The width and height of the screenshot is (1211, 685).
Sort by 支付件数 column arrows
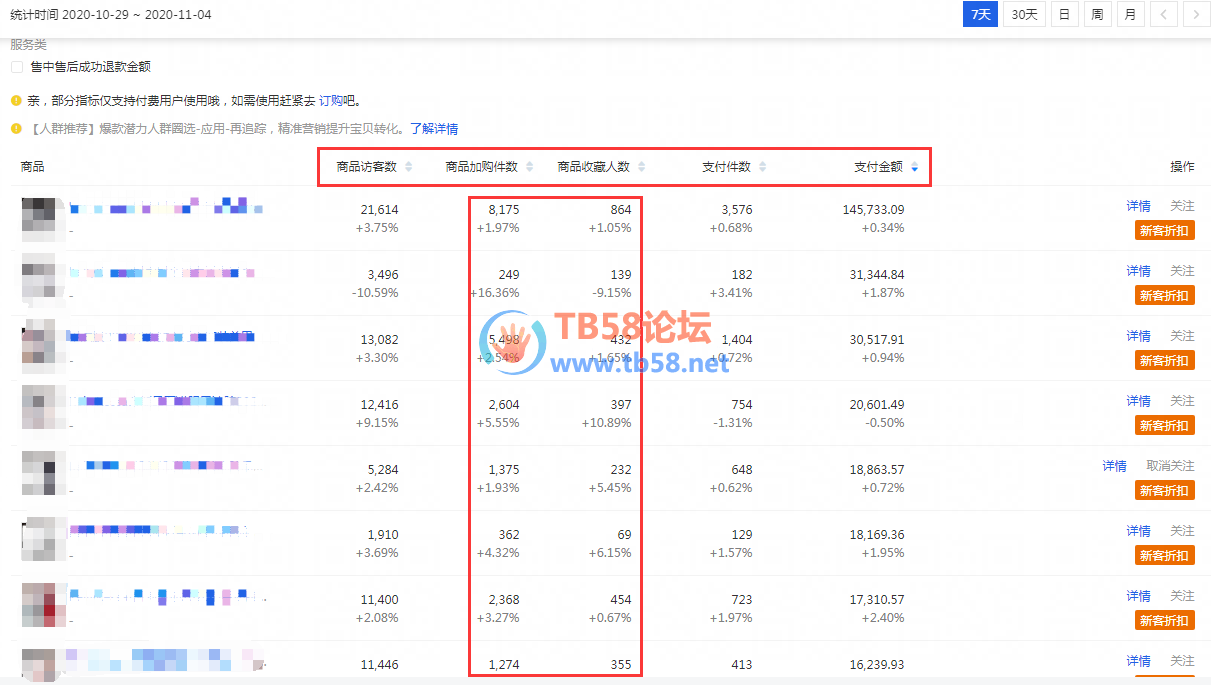point(762,167)
